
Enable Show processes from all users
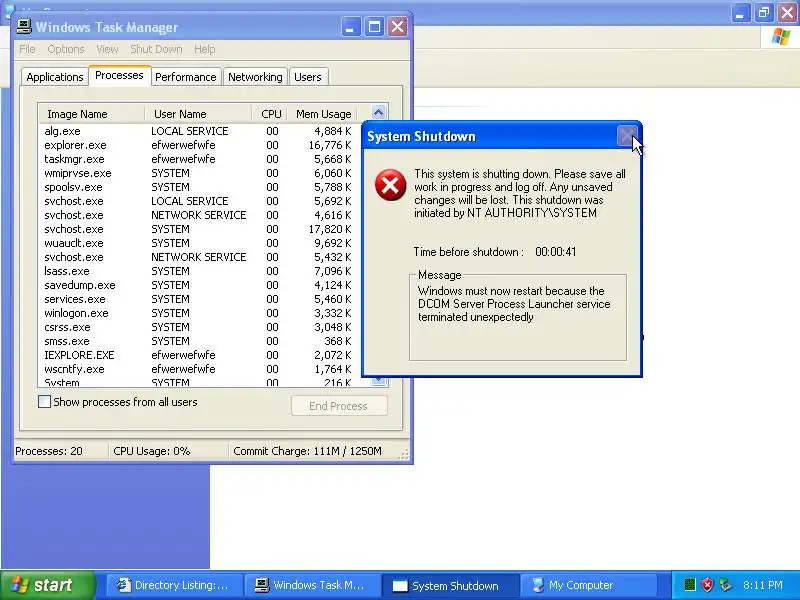[44, 402]
